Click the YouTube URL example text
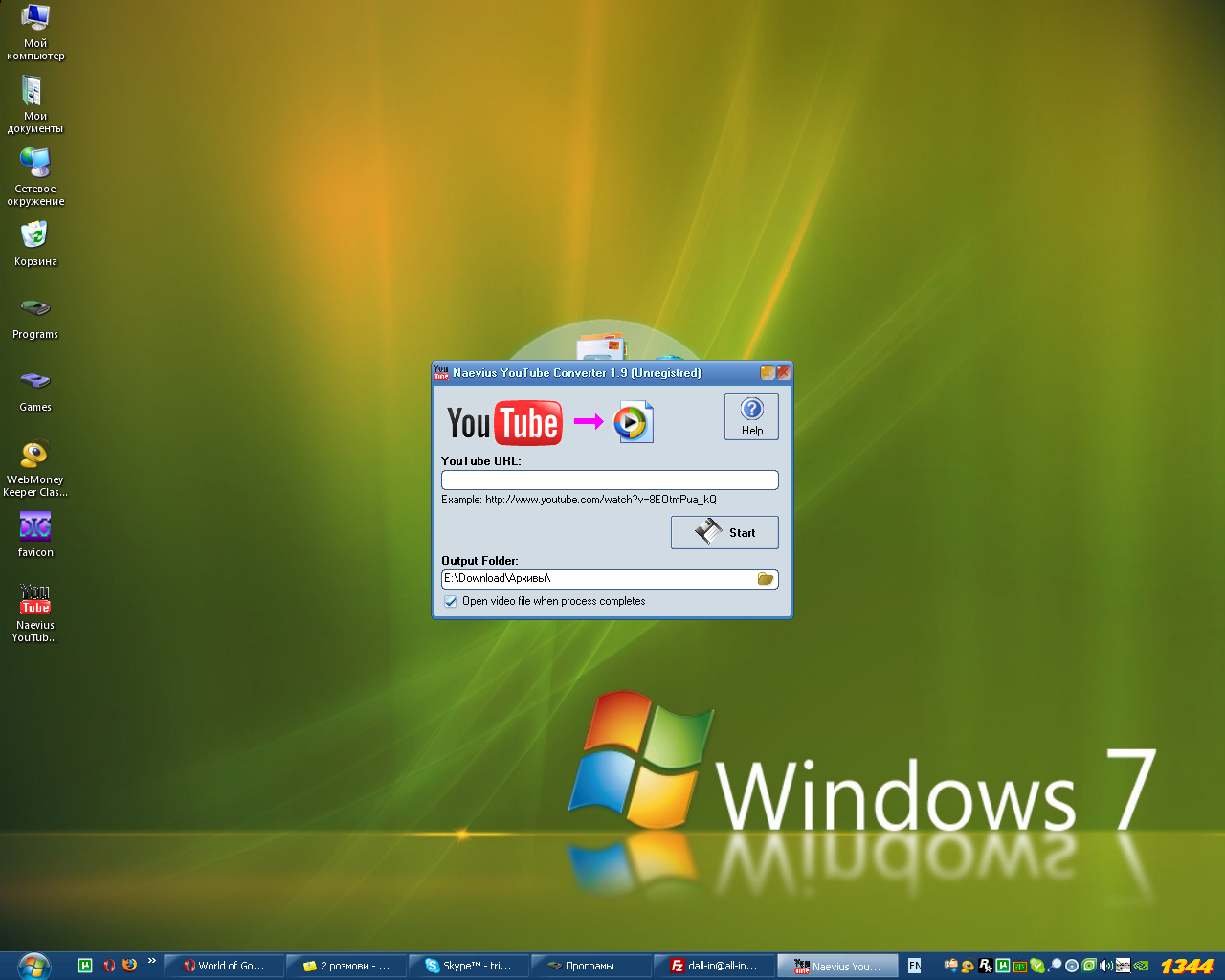The width and height of the screenshot is (1225, 980). click(x=579, y=500)
